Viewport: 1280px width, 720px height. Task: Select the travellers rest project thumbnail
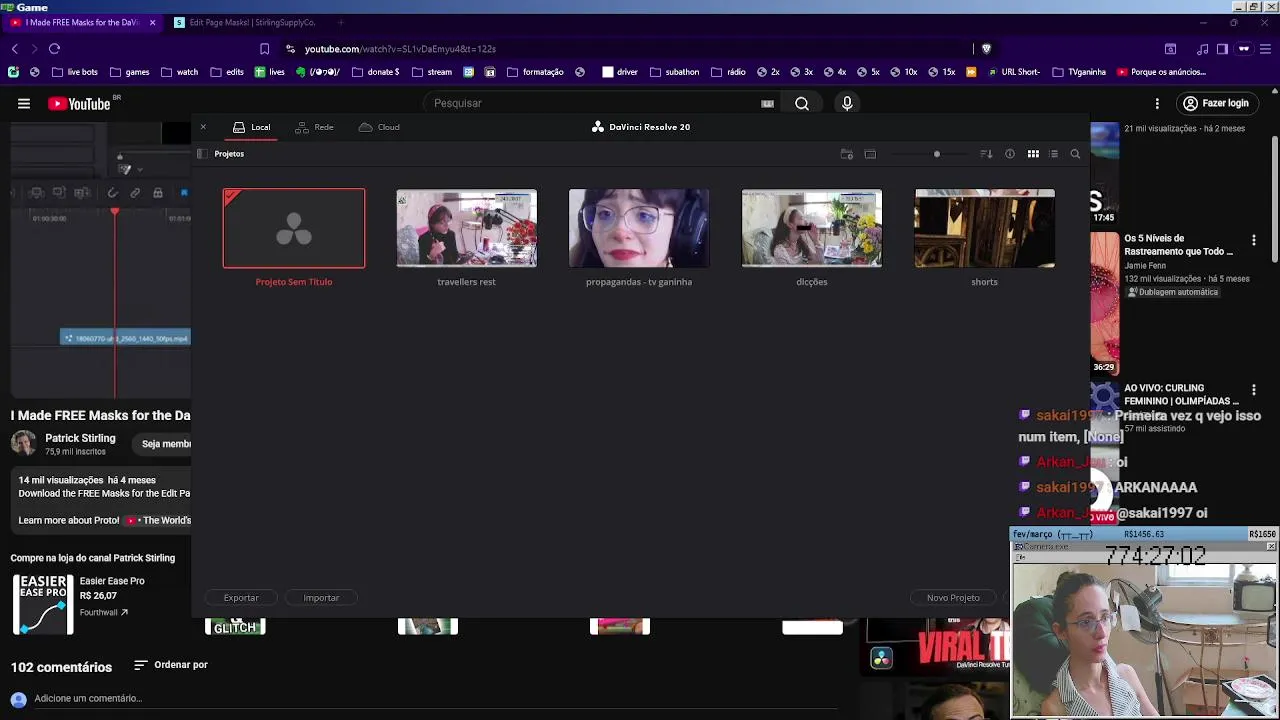[466, 228]
